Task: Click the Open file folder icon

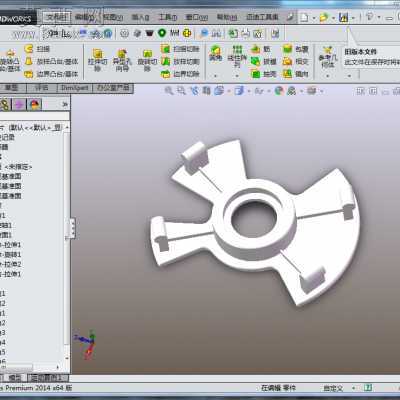Action: point(324,17)
